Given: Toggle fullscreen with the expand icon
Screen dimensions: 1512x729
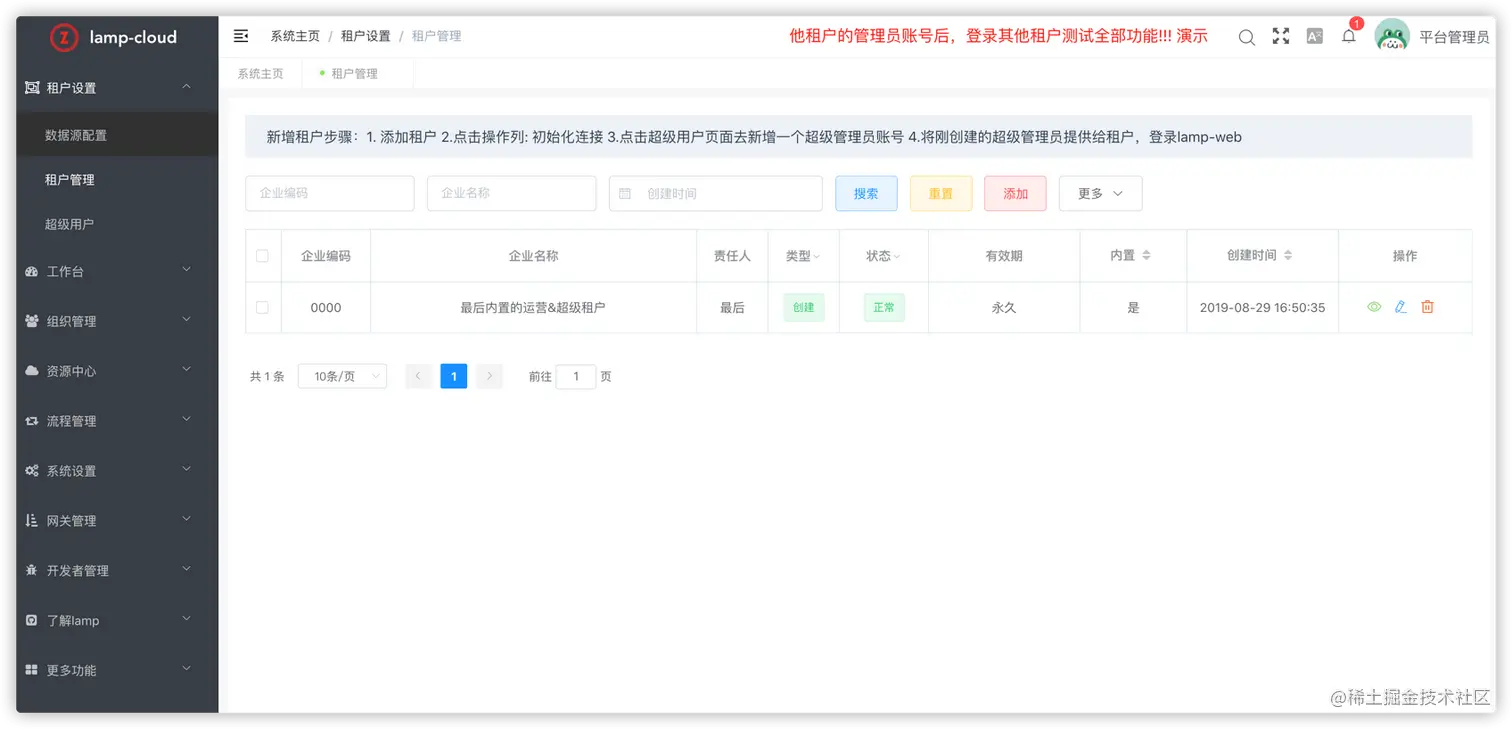Looking at the screenshot, I should tap(1281, 36).
